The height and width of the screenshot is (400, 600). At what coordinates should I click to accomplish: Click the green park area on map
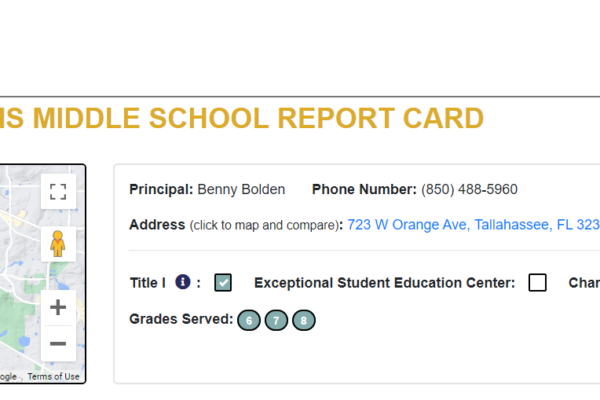[x=13, y=322]
